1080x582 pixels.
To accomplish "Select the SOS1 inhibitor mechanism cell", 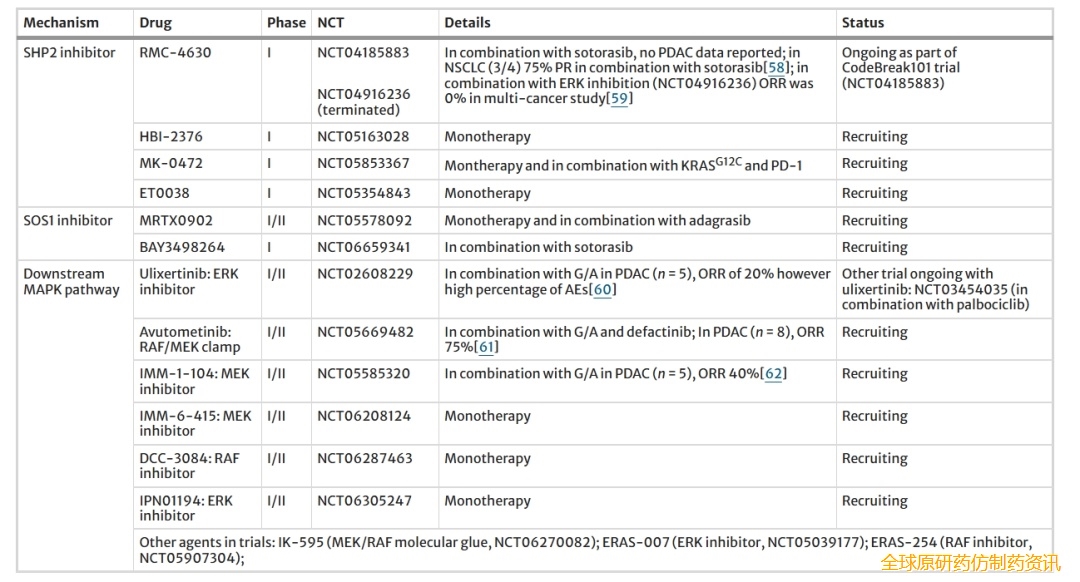I will click(x=68, y=221).
